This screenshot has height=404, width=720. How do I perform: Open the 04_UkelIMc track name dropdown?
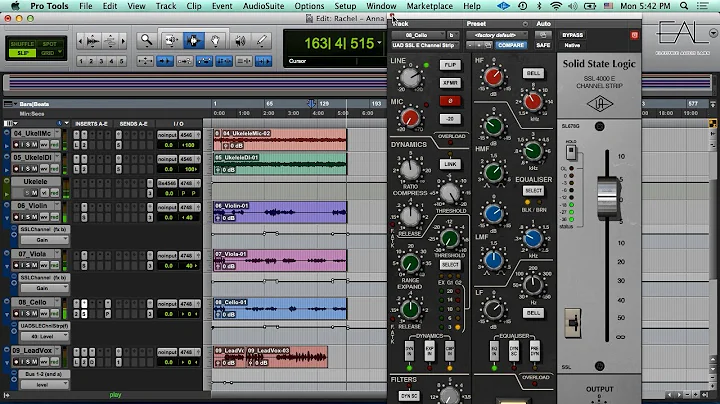coord(57,133)
